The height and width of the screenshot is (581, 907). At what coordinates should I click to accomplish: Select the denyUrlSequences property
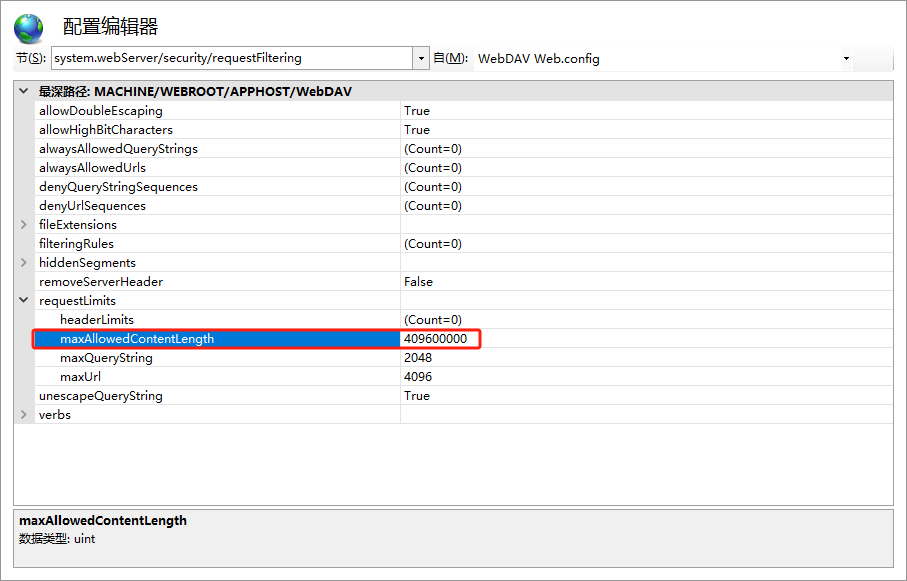point(92,206)
